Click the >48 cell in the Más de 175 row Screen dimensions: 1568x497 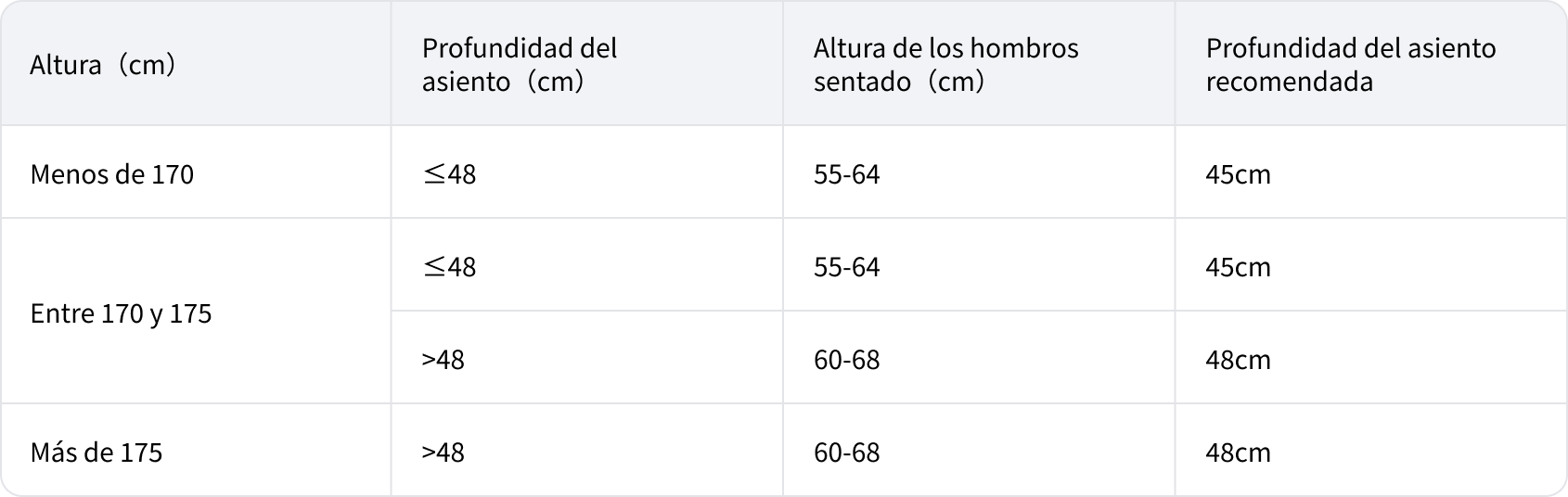(x=443, y=452)
